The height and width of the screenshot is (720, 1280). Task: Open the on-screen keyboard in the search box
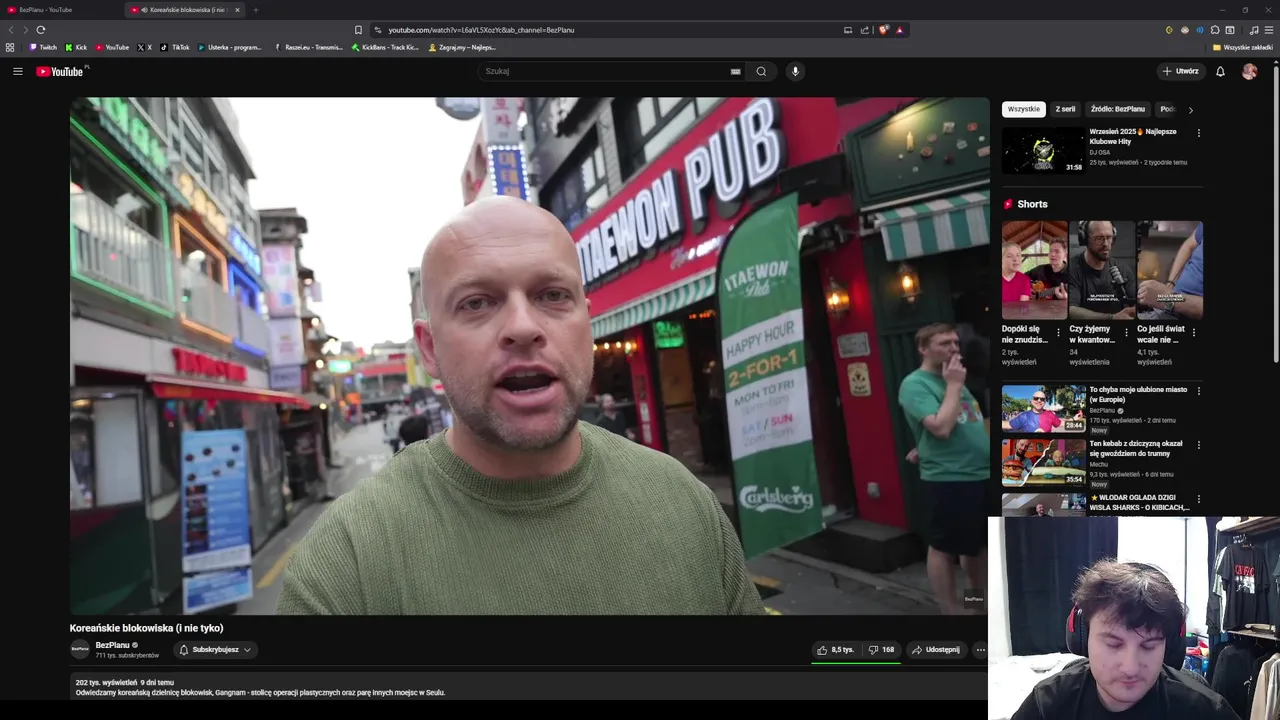(x=735, y=71)
